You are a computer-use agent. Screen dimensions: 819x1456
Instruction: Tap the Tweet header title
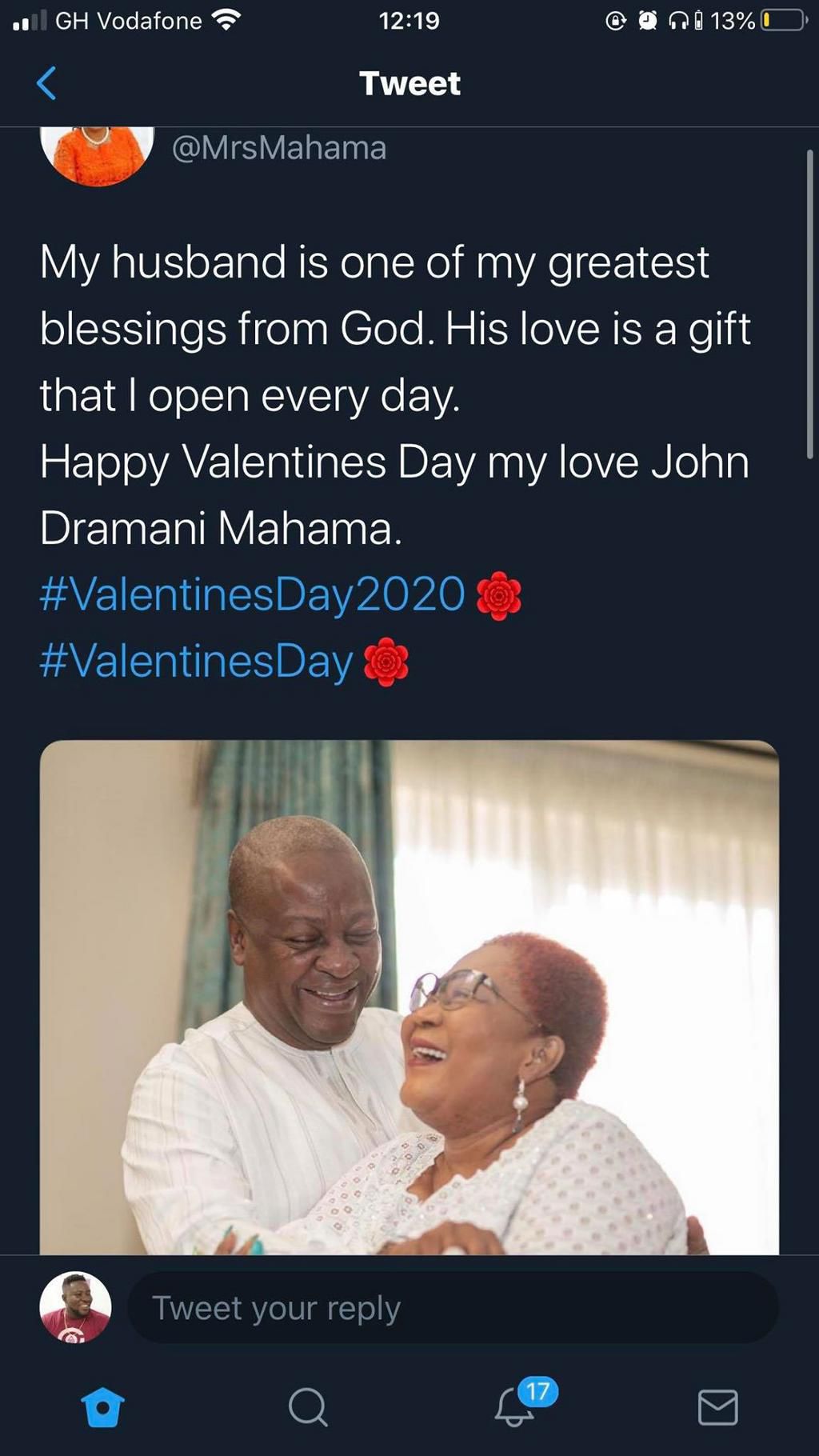(x=409, y=83)
